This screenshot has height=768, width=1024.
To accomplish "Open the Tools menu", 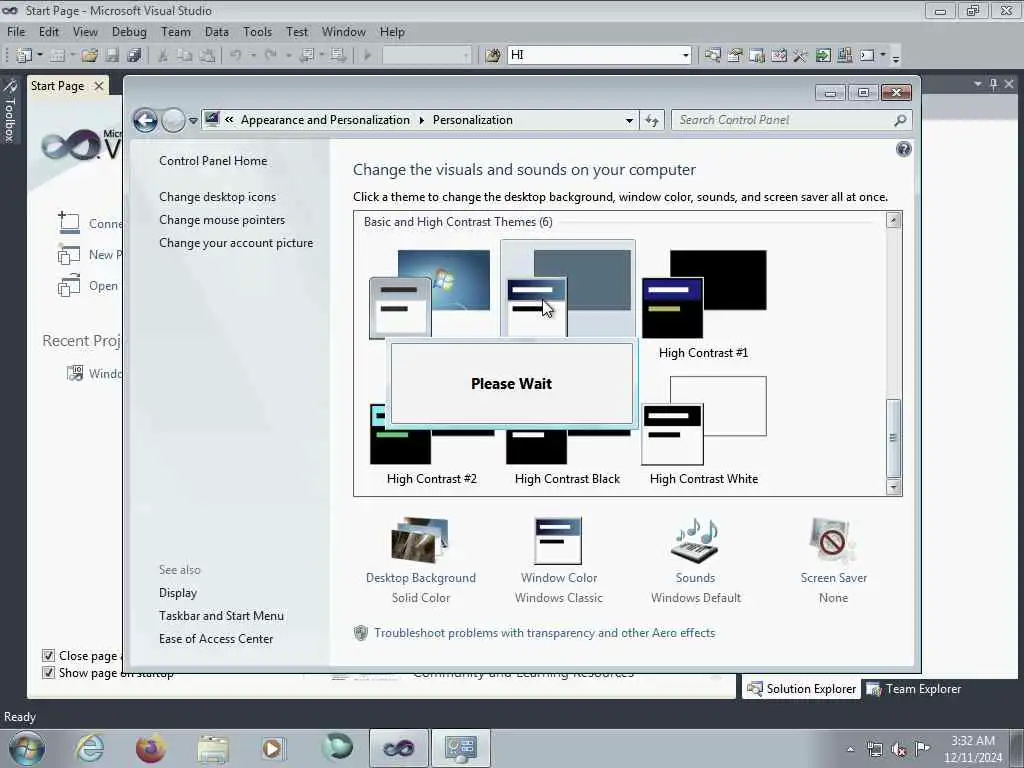I will pos(257,32).
